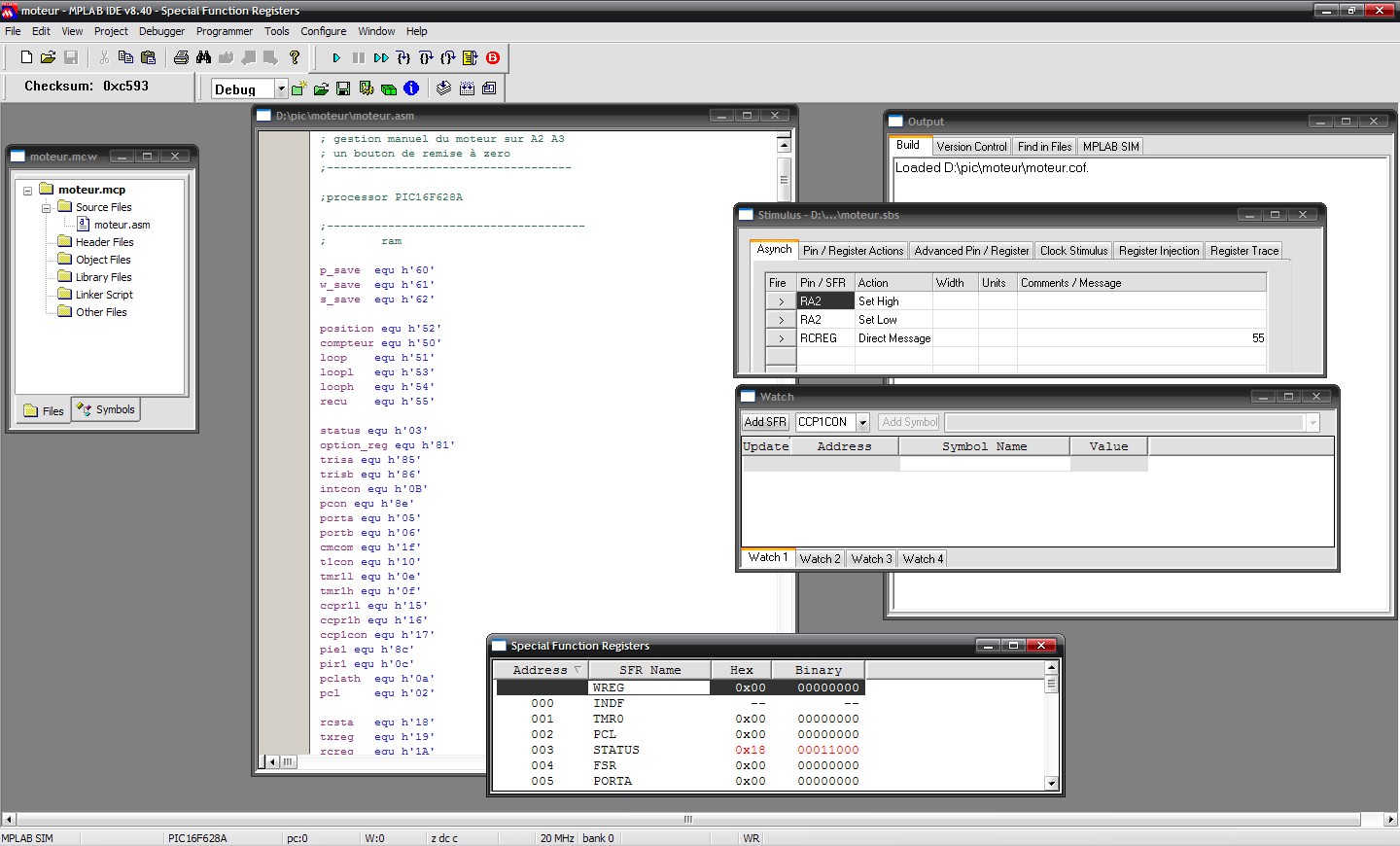The image size is (1400, 846).
Task: Click the down arrow of SFR window scrollbar
Action: pos(1051,783)
